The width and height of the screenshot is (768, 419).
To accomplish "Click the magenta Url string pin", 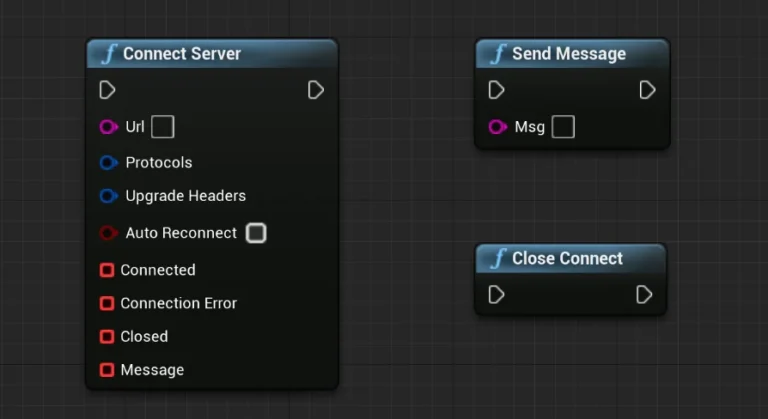I will tap(108, 127).
